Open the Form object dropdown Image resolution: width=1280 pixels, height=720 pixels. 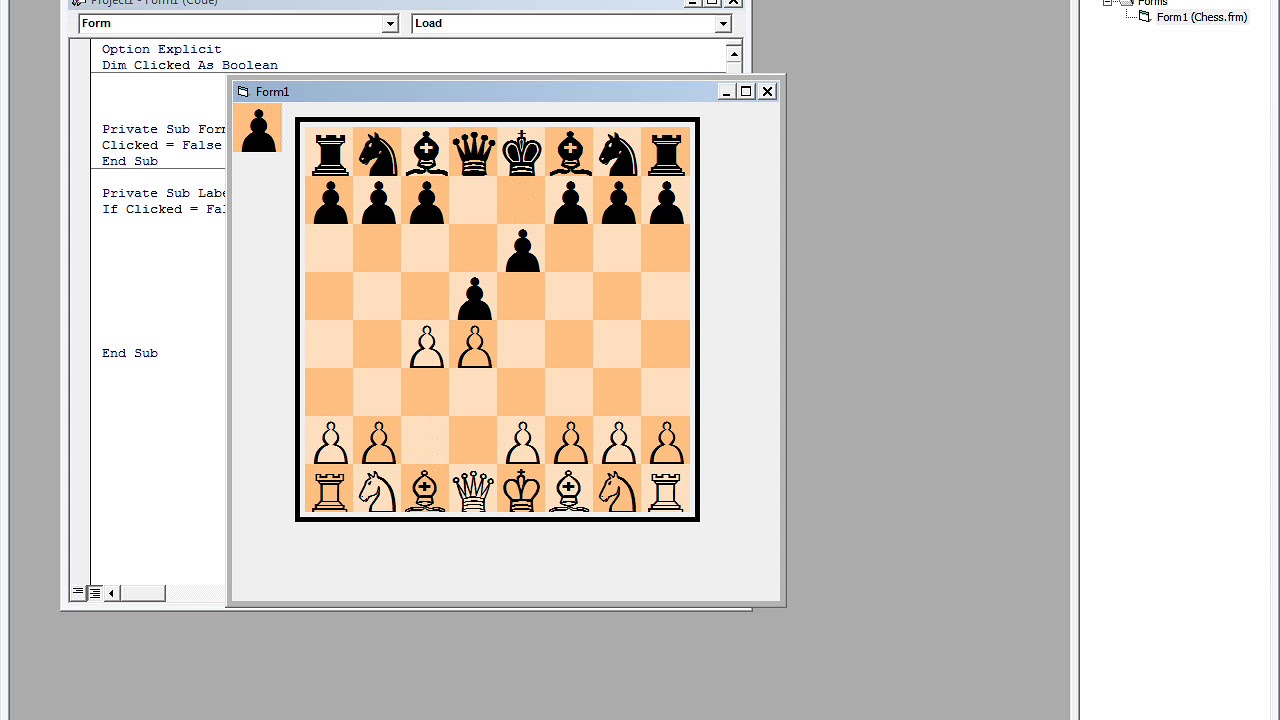pos(390,24)
